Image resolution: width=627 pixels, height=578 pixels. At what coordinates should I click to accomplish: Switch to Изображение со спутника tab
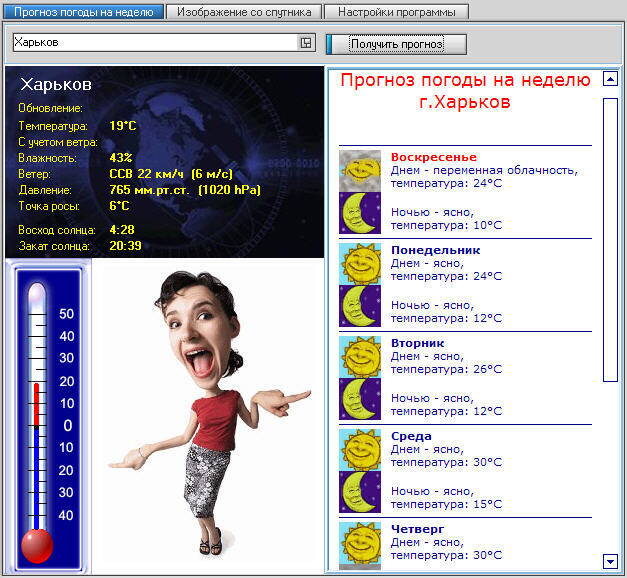click(x=244, y=12)
